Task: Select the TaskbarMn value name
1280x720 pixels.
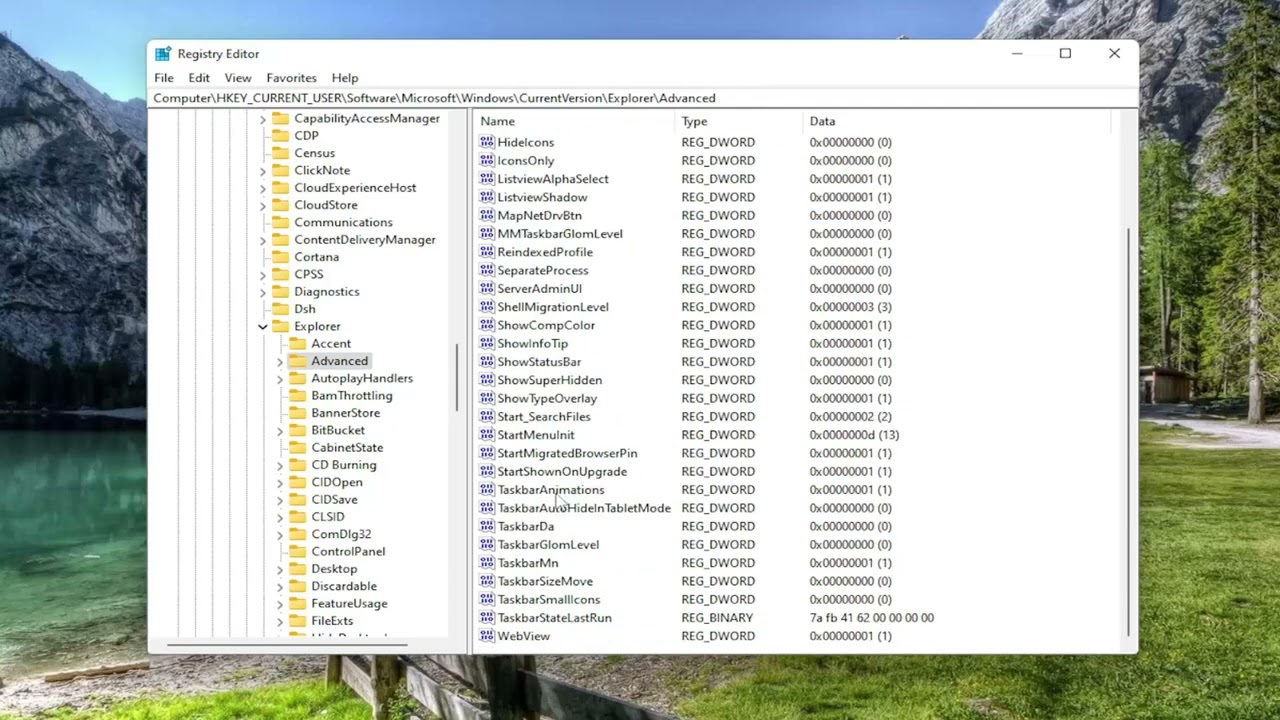Action: (x=527, y=563)
